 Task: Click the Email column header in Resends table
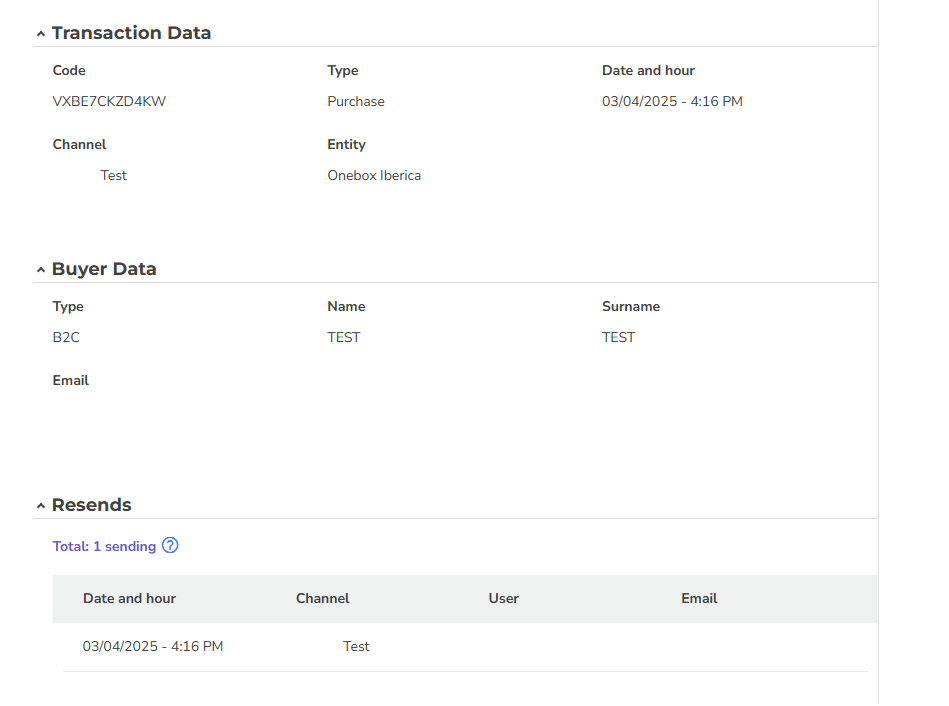tap(699, 598)
